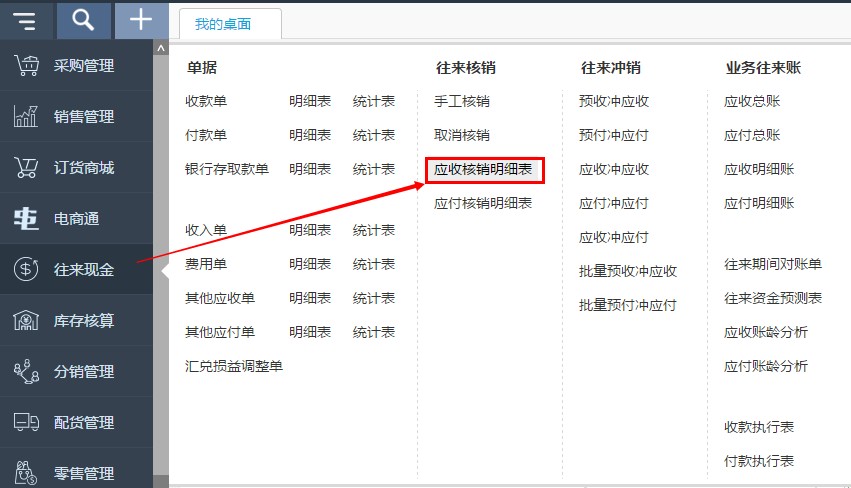Click the 销售管理 chart icon

26,116
